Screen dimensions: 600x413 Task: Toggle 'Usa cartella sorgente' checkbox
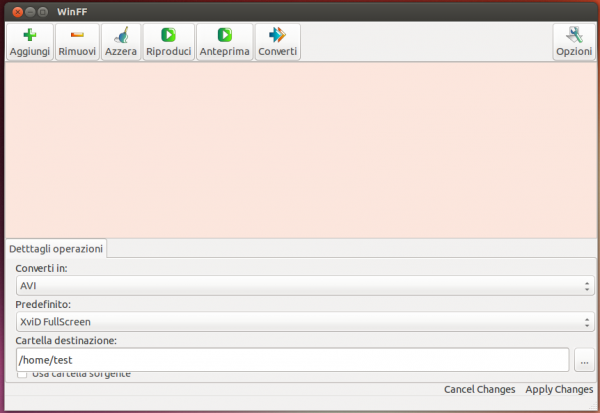click(22, 374)
